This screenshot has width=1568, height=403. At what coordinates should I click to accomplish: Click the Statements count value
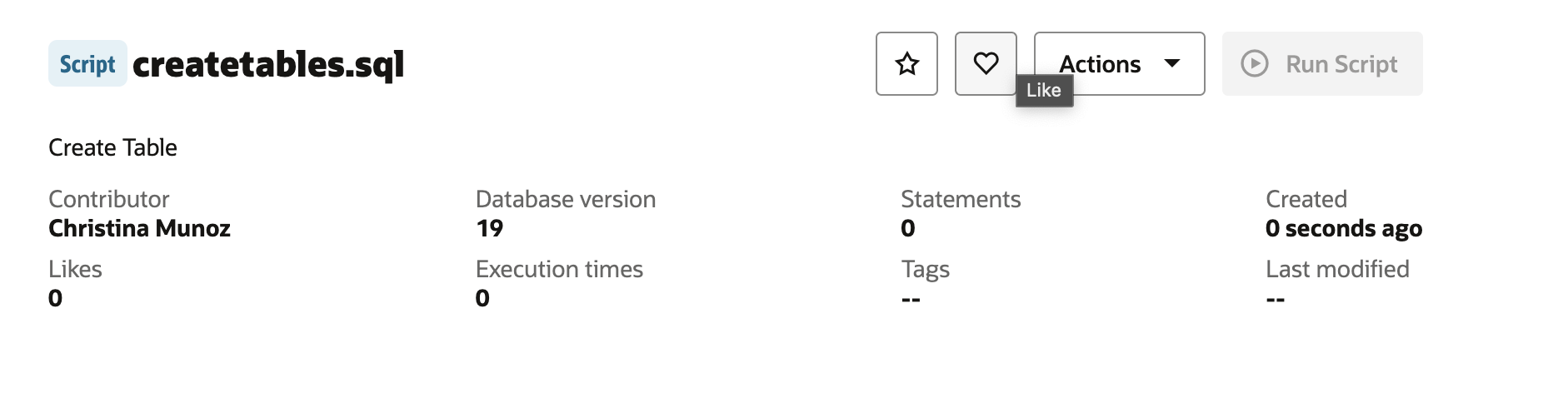907,228
